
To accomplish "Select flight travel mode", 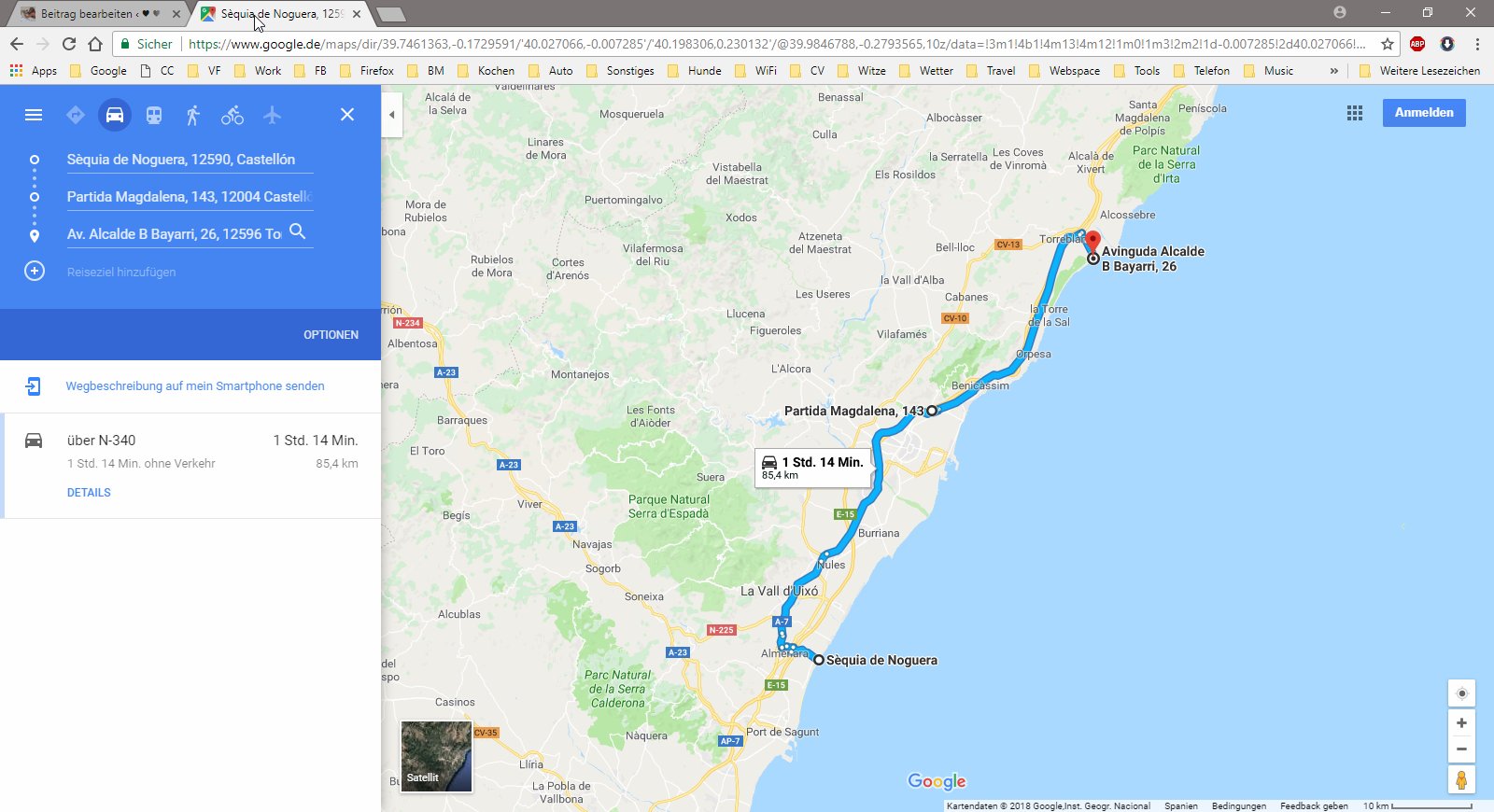I will pyautogui.click(x=272, y=115).
